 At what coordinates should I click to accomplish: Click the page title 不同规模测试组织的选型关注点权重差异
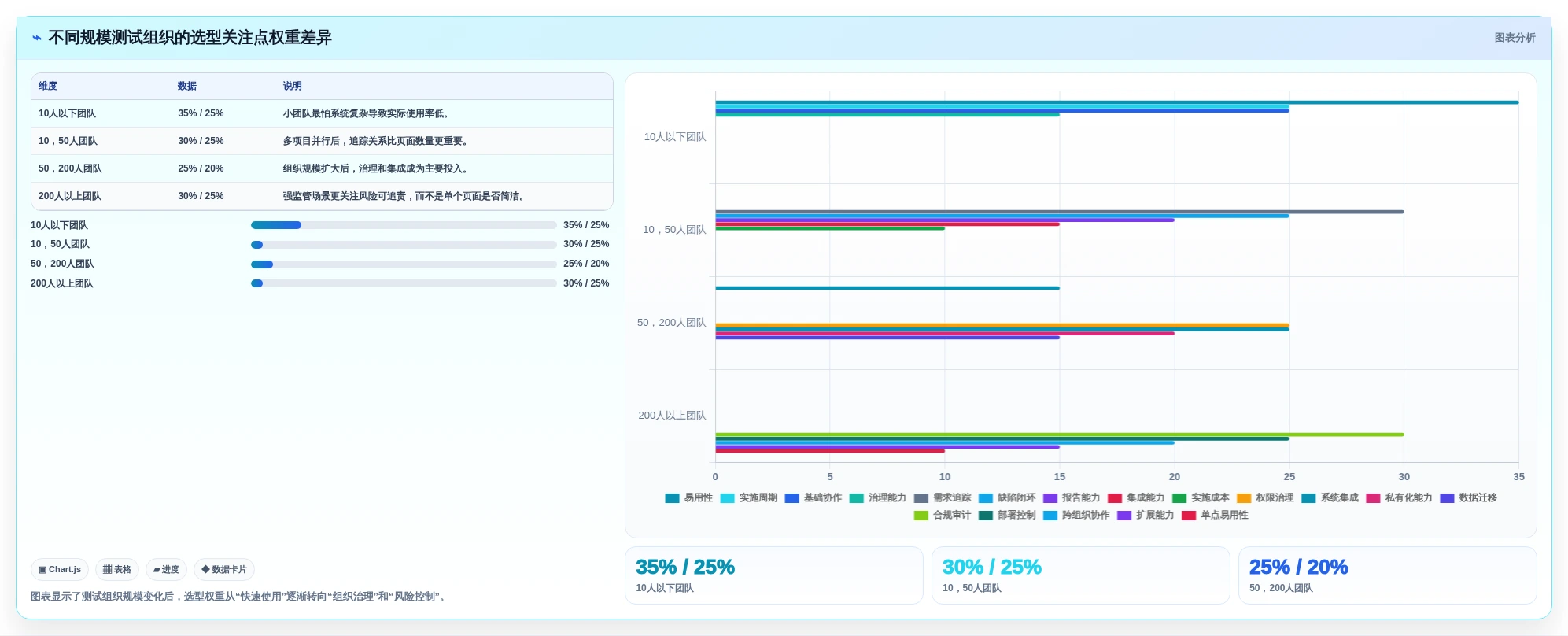pyautogui.click(x=190, y=38)
